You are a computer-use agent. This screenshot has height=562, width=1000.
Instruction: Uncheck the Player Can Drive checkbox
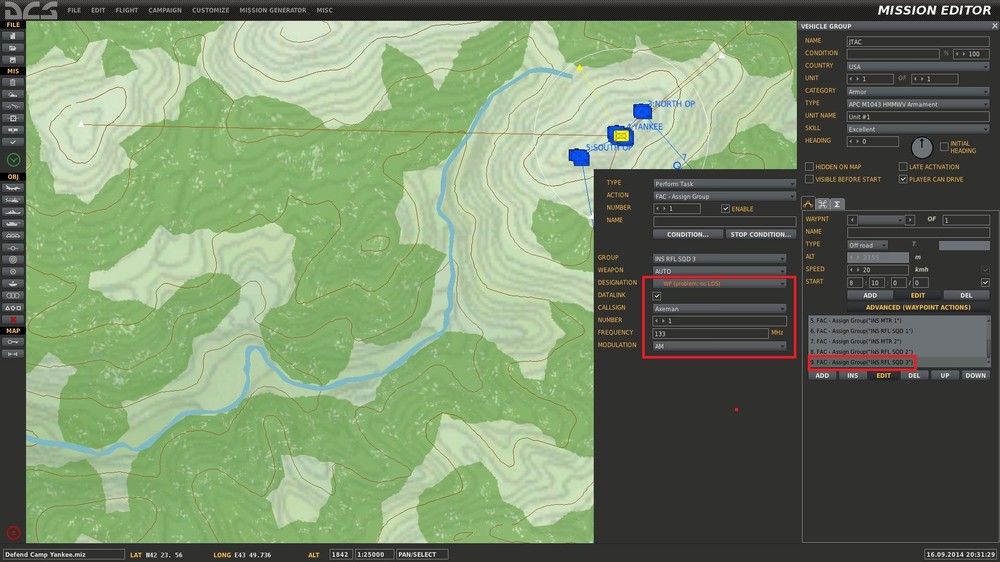tap(903, 179)
